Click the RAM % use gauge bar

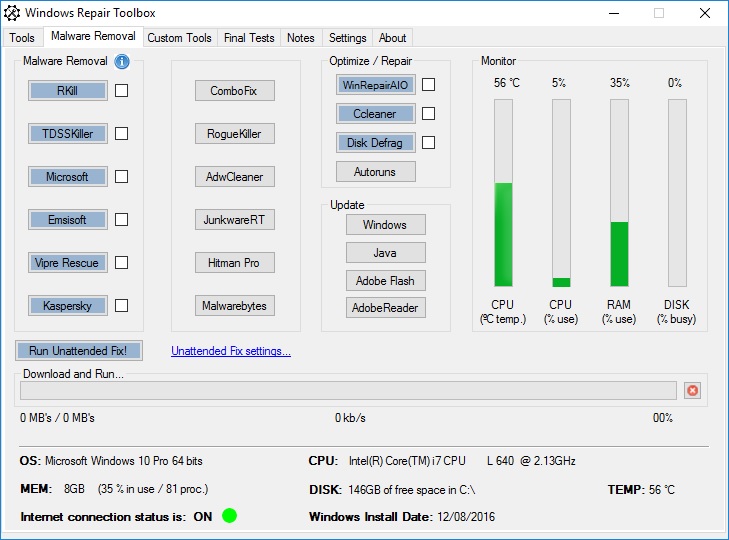coord(619,193)
